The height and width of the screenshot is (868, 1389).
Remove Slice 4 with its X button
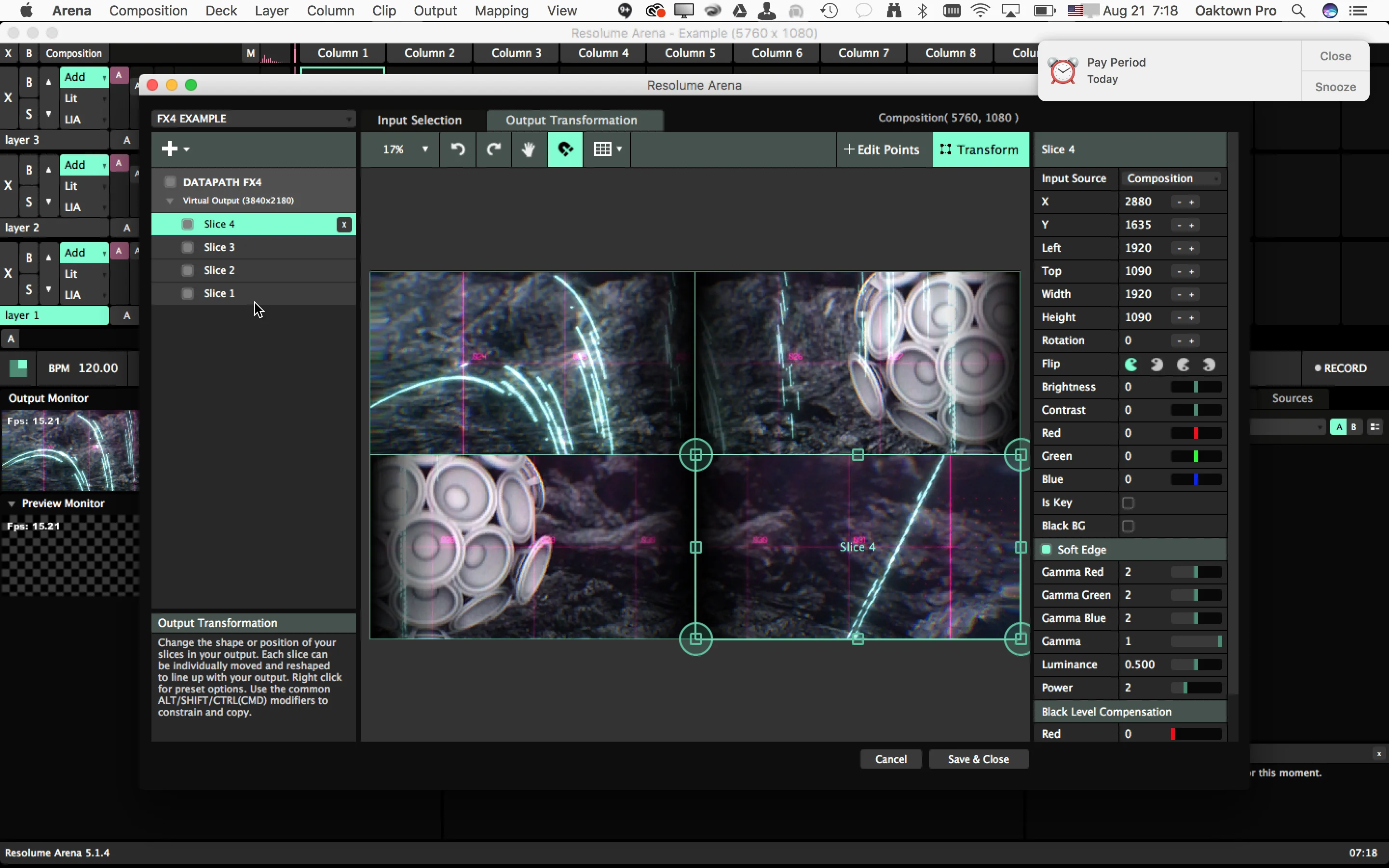click(x=344, y=224)
